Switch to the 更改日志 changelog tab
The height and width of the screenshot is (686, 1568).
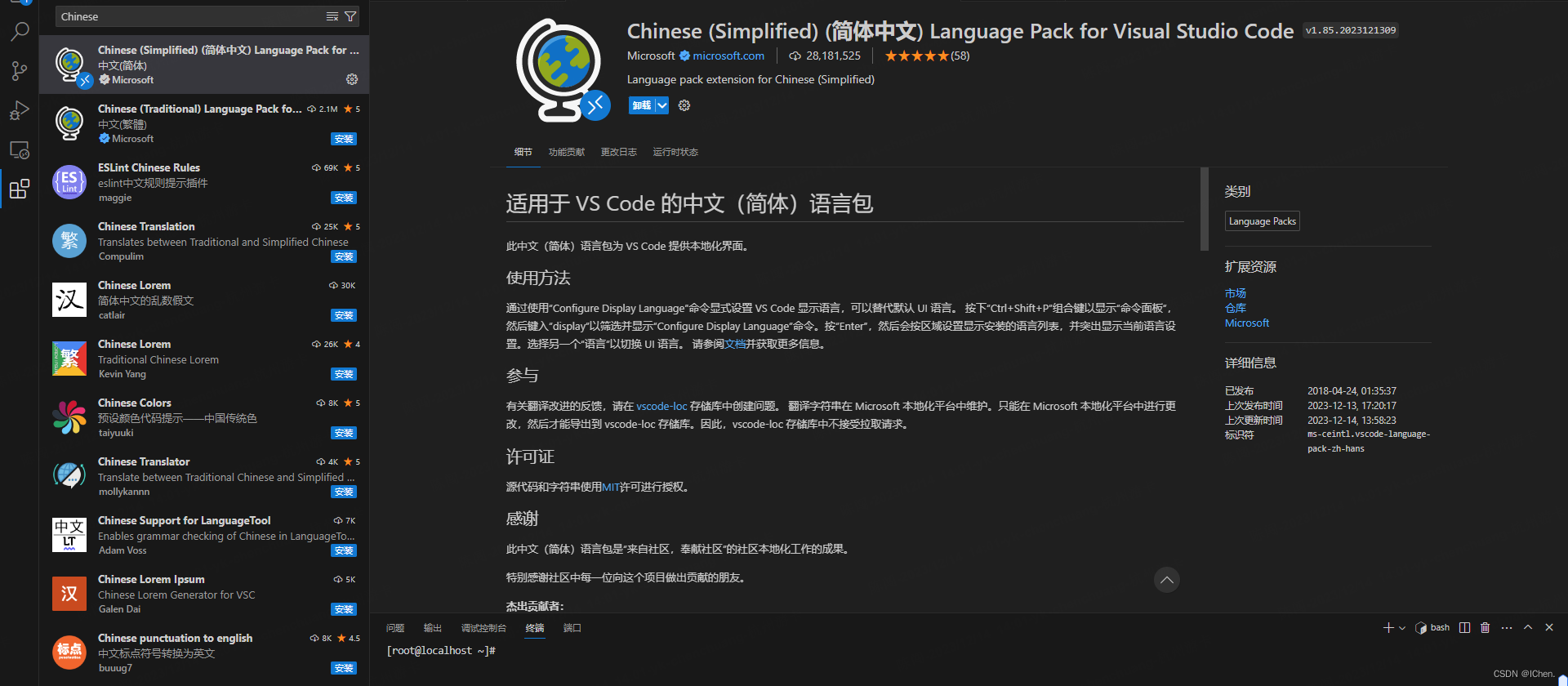click(x=619, y=152)
